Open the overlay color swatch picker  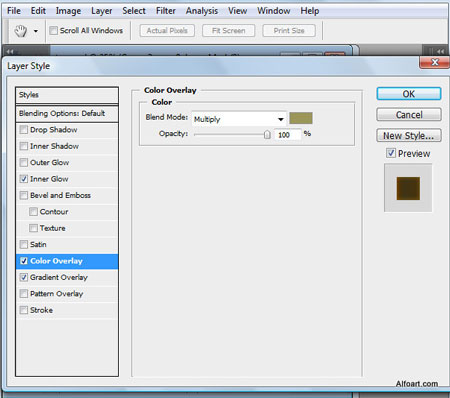(301, 118)
